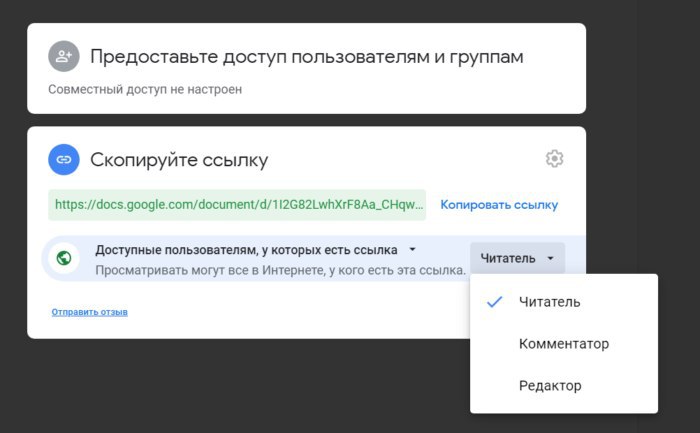Choose Комментатор from the role menu
This screenshot has width=700, height=433.
coord(563,344)
